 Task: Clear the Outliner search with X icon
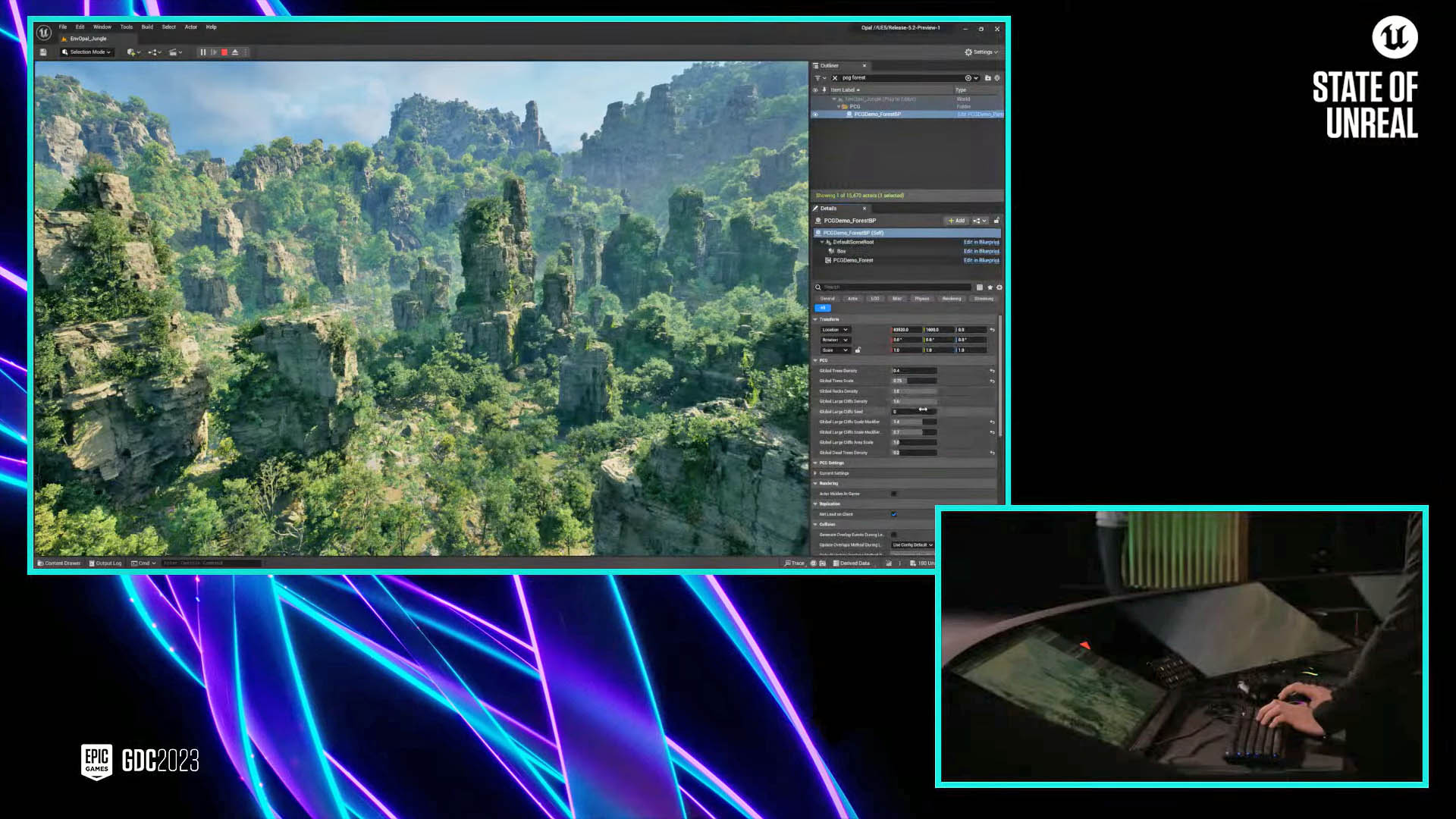pyautogui.click(x=835, y=78)
